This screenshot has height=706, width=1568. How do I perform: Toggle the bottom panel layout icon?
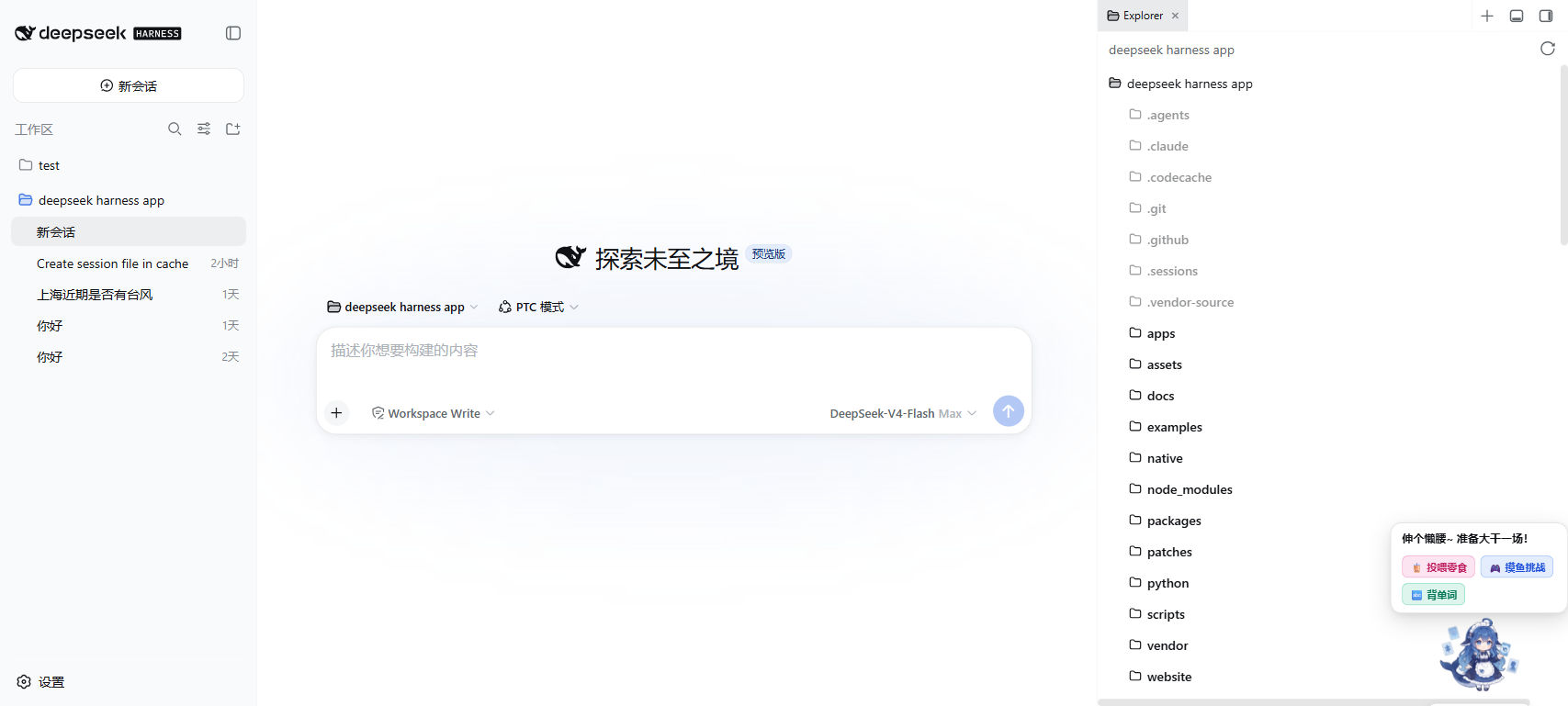point(1517,16)
